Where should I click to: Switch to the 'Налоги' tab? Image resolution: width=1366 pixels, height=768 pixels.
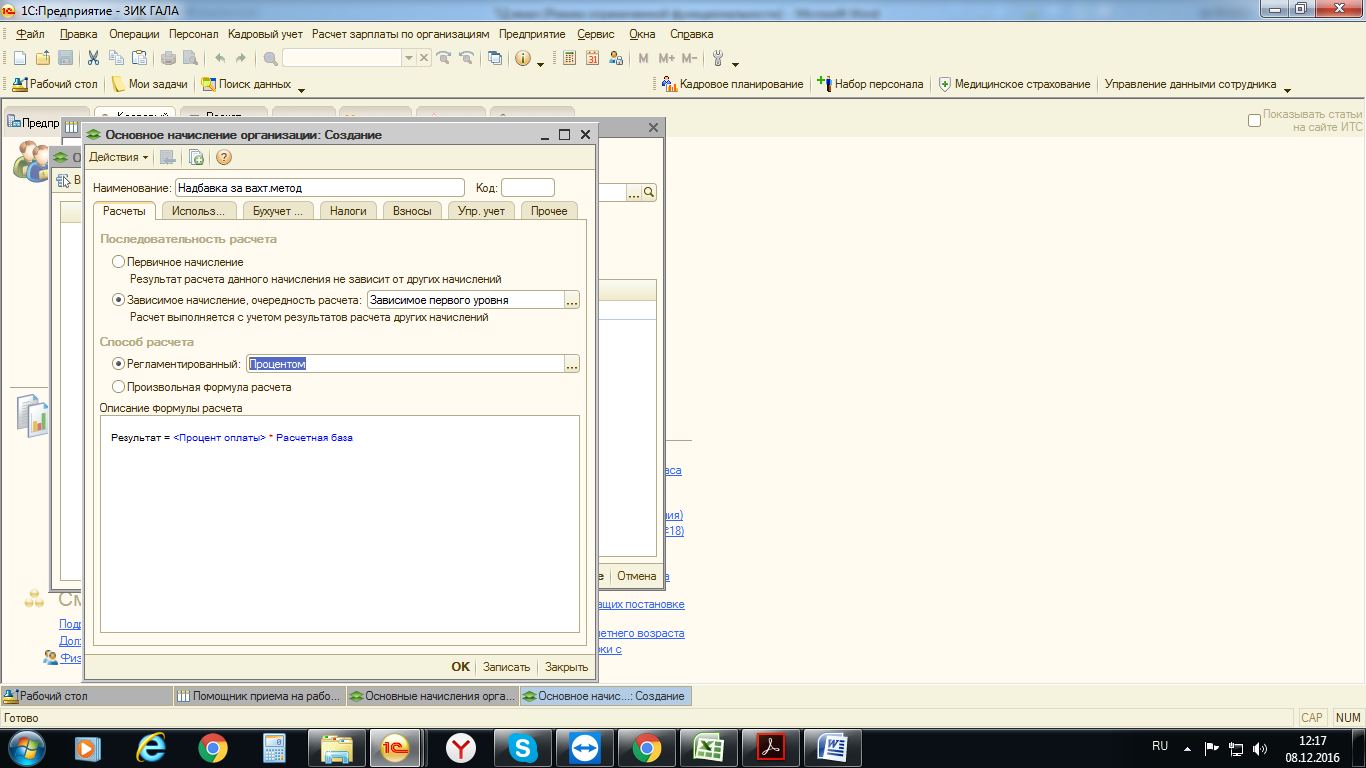[x=348, y=211]
